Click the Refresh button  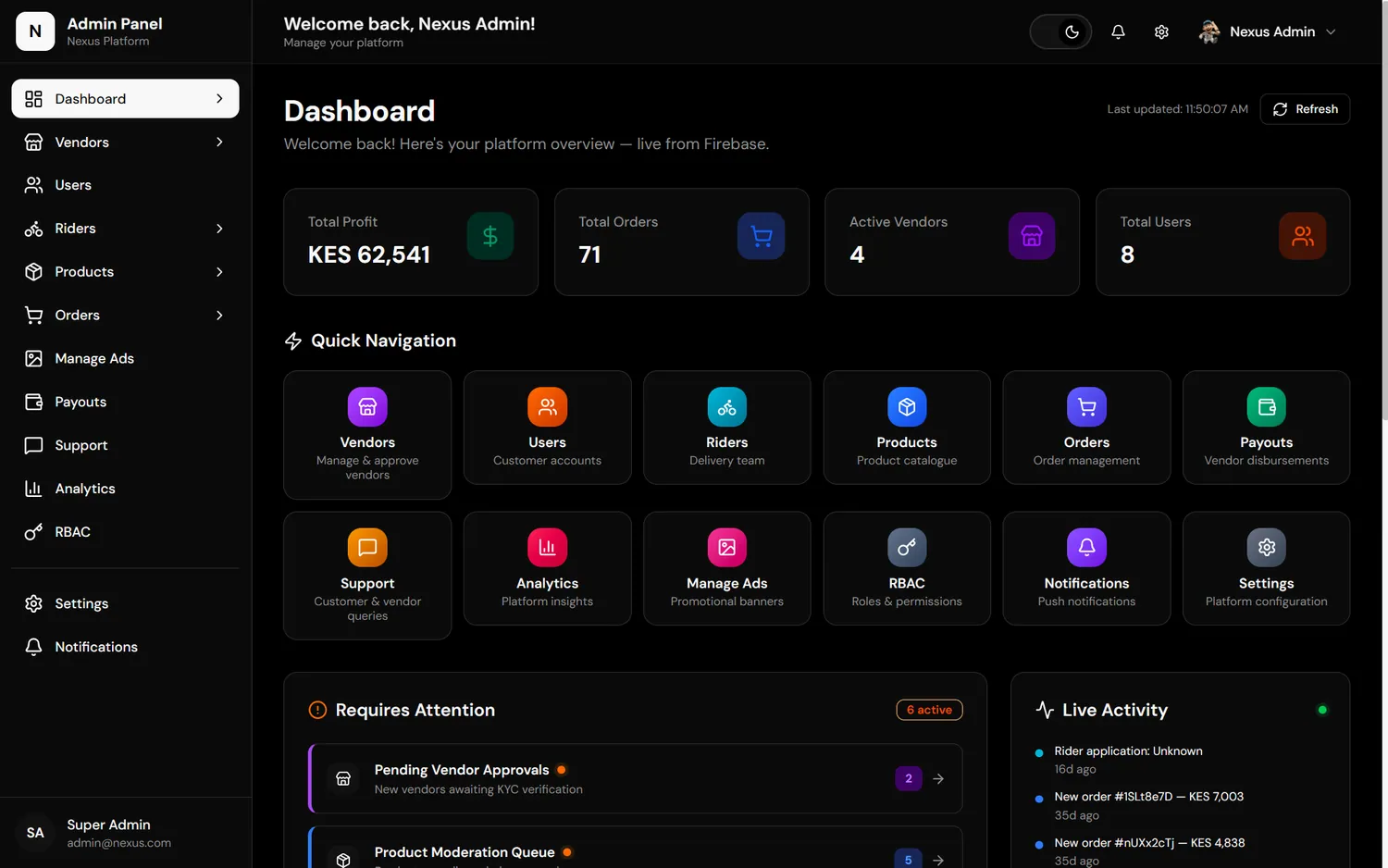coord(1305,109)
